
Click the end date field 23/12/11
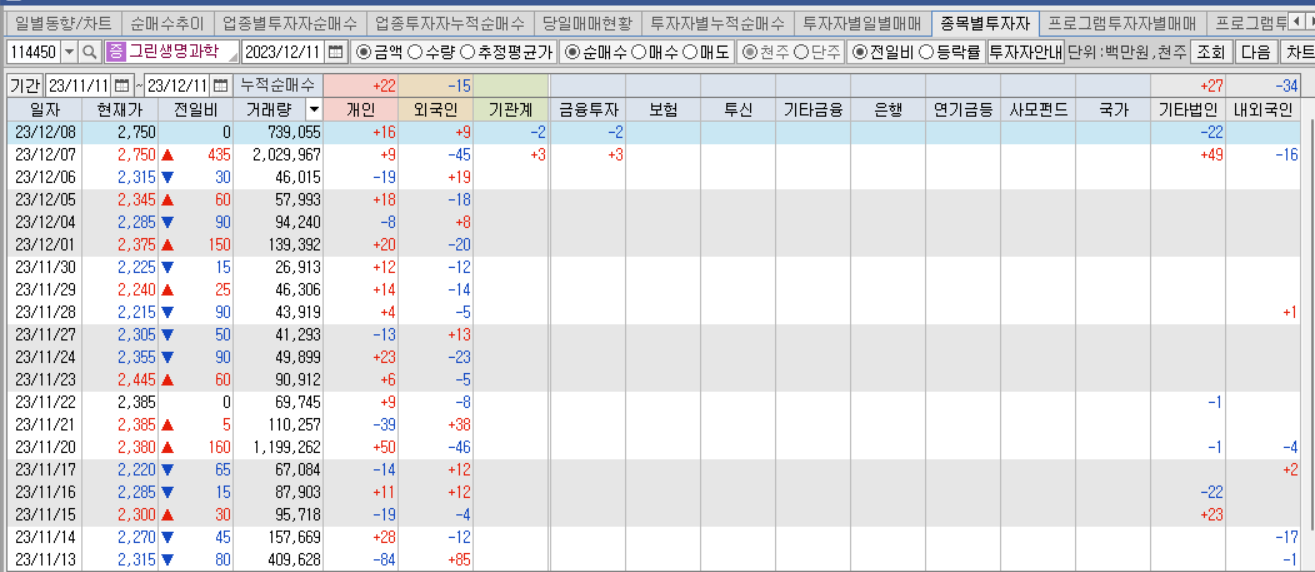pyautogui.click(x=177, y=86)
